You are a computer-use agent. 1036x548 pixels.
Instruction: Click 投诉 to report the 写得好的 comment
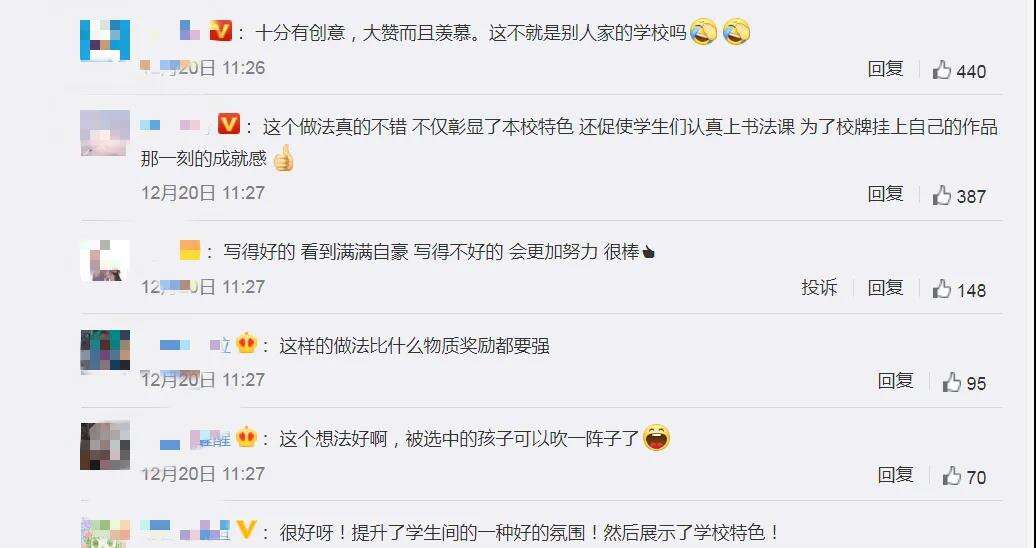[x=819, y=288]
